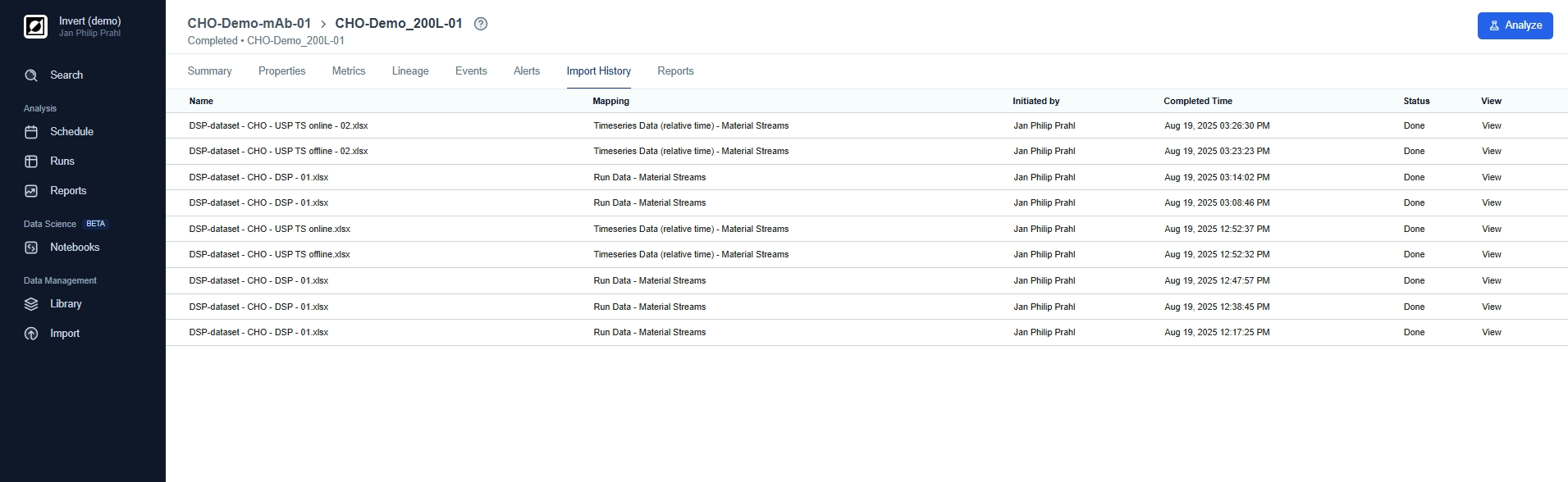Screen dimensions: 1568x482
Task: View USP TS offline.xlsx import from 12:52:32 PM
Action: 1491,255
